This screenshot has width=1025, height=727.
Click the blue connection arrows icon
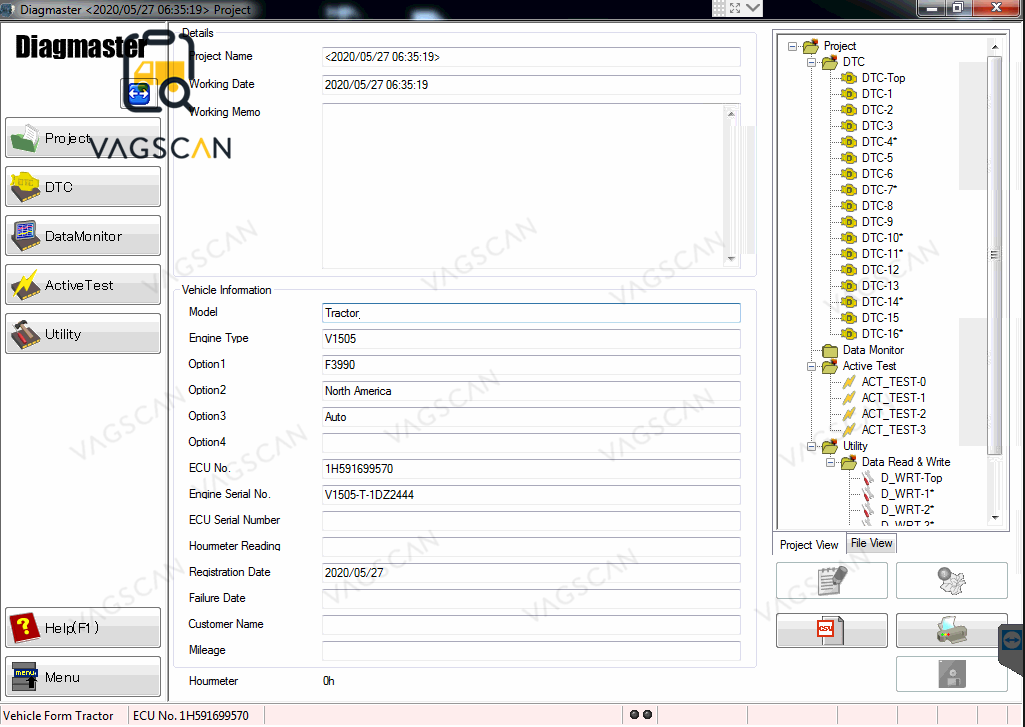pyautogui.click(x=137, y=95)
